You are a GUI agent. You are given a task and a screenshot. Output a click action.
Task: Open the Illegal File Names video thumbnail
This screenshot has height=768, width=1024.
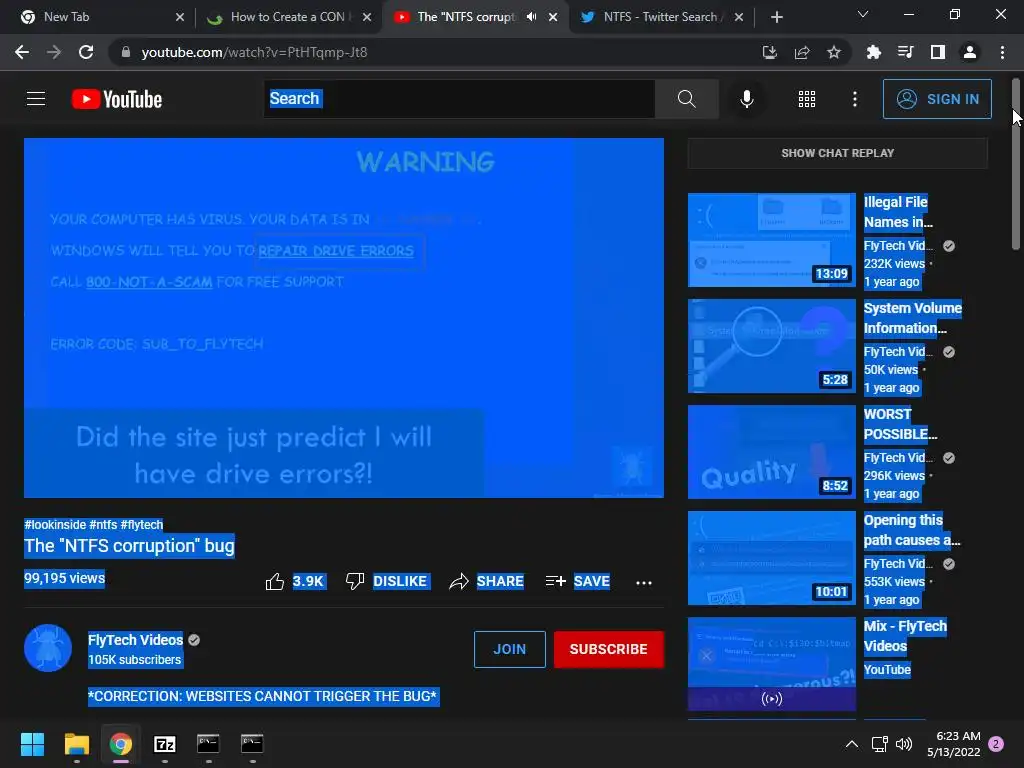click(771, 240)
